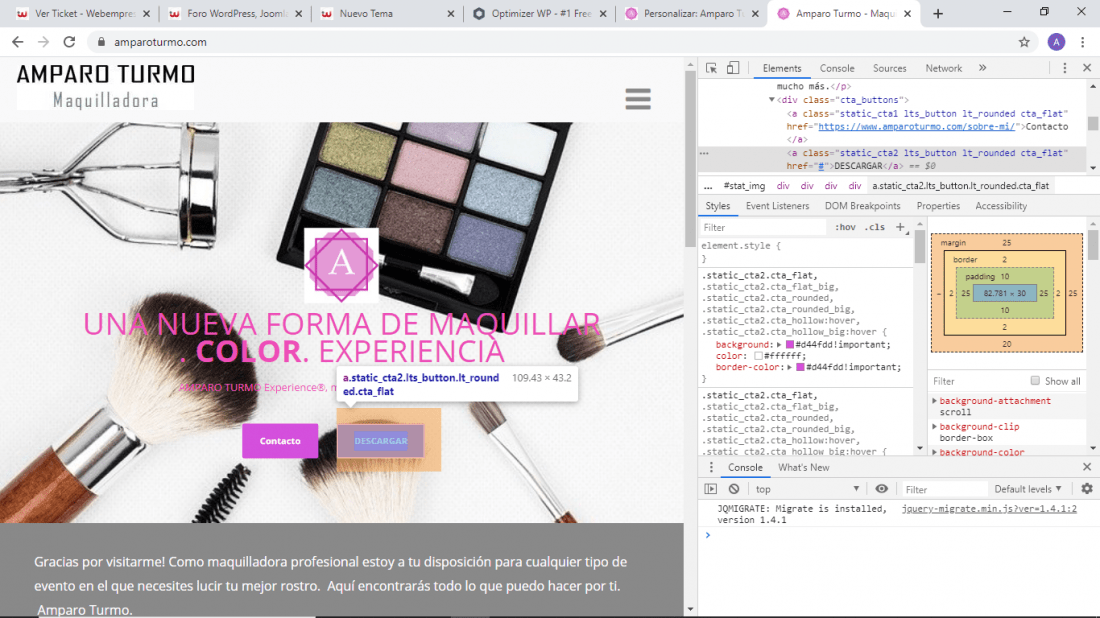1100x618 pixels.
Task: Open console settings gear
Action: point(1087,489)
